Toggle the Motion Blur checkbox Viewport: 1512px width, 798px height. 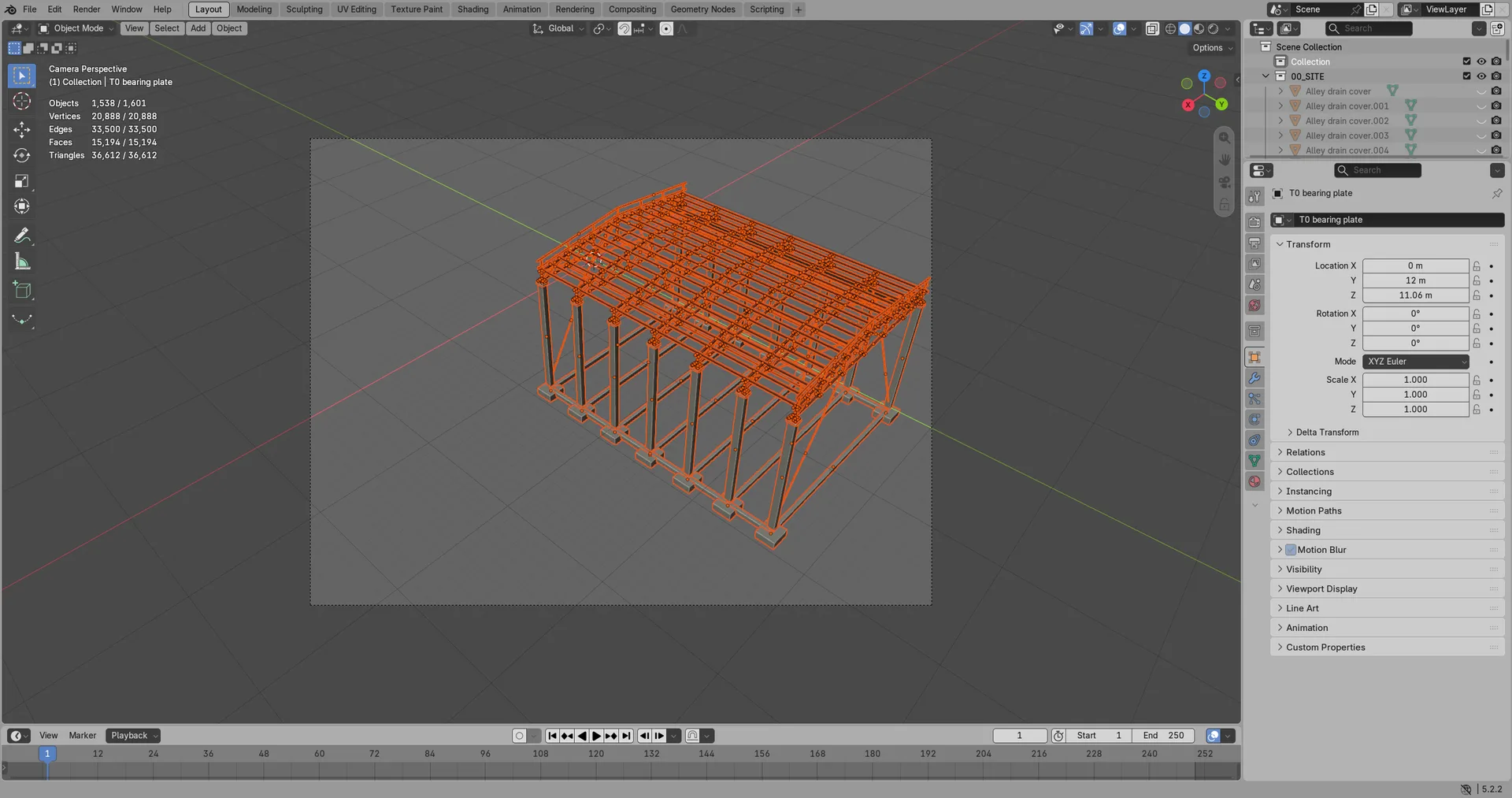click(x=1291, y=550)
